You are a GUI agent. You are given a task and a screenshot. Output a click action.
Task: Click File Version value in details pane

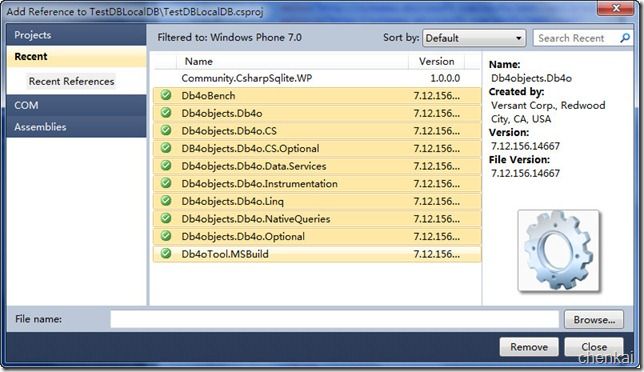525,173
